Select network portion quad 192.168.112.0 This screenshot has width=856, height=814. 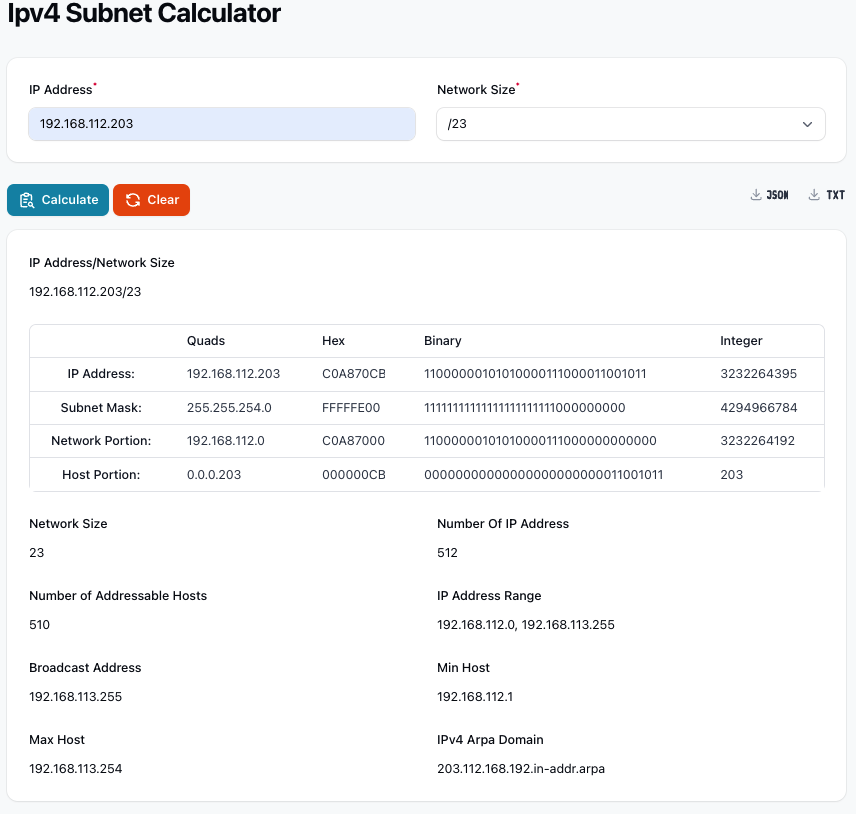(x=225, y=441)
